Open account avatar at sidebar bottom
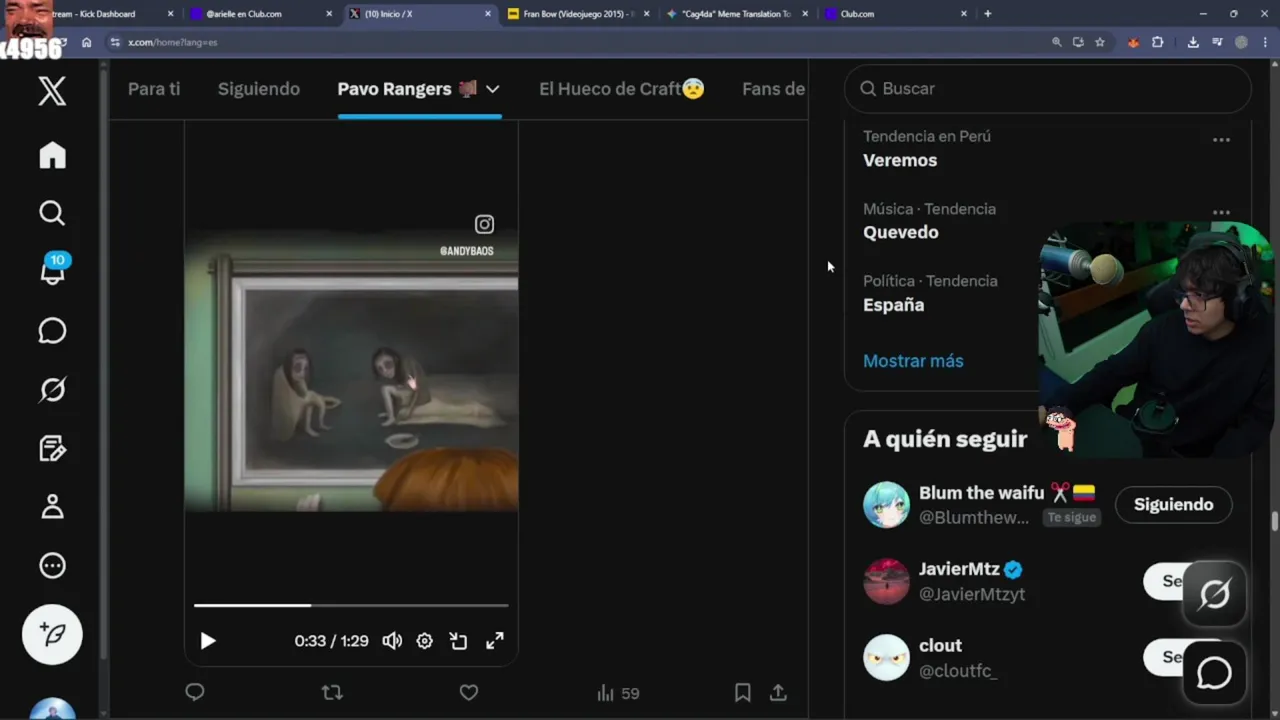The image size is (1280, 720). point(52,708)
